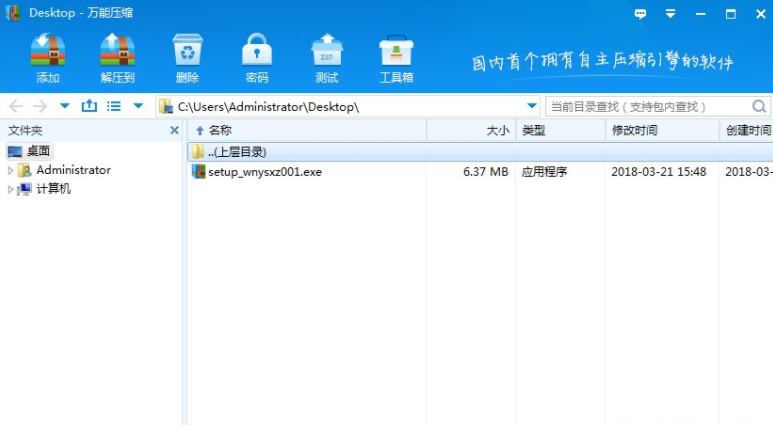Maximize the 万能压缩 window
This screenshot has height=425, width=773.
731,14
